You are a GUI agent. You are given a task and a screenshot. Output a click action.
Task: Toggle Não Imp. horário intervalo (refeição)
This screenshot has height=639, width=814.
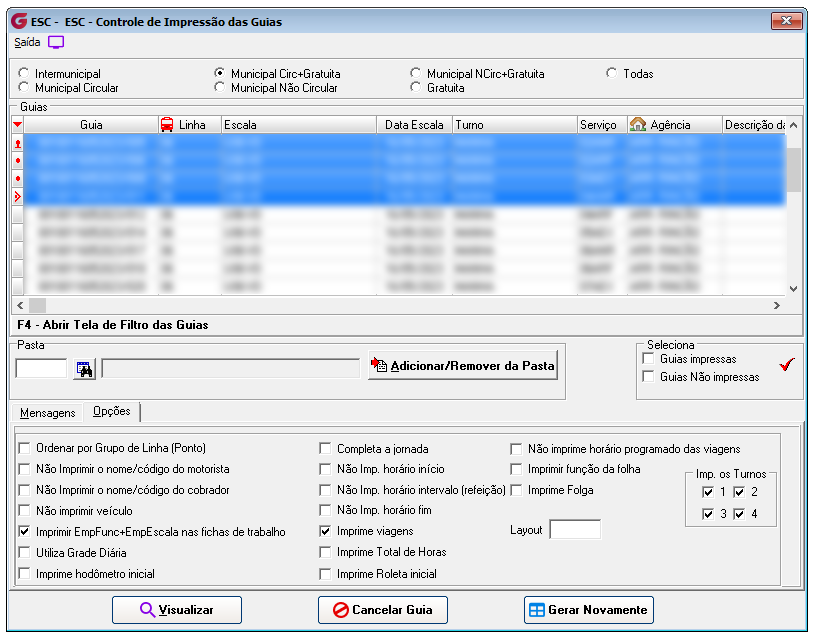(325, 490)
